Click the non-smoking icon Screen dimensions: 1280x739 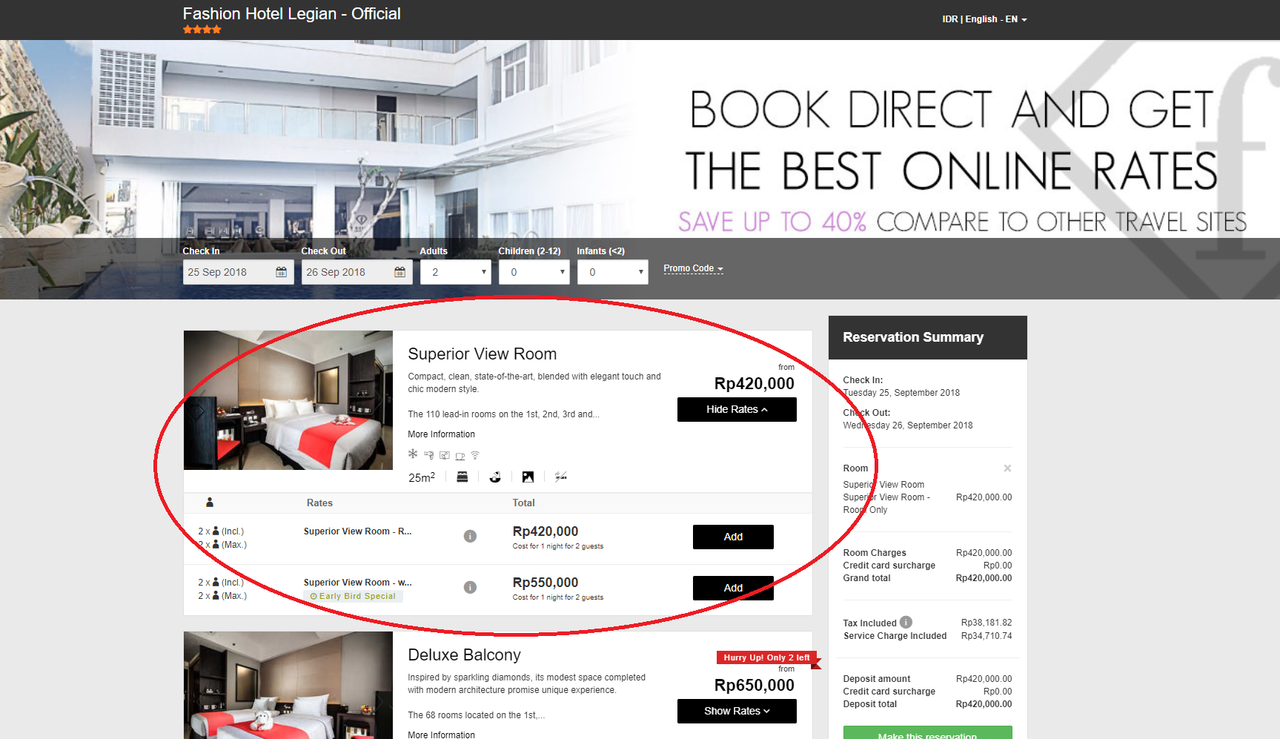[x=561, y=477]
